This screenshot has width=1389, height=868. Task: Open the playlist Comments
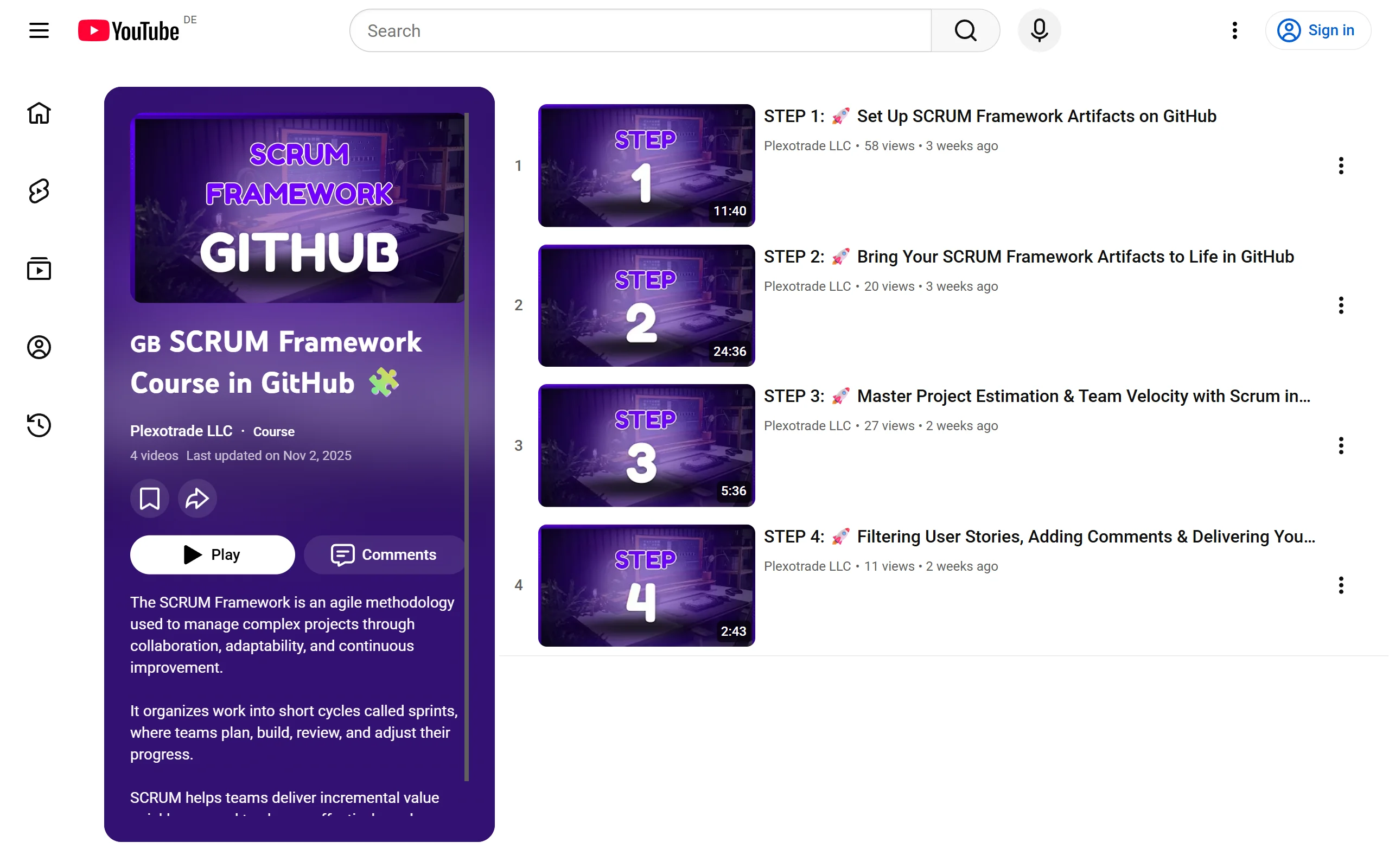point(384,554)
